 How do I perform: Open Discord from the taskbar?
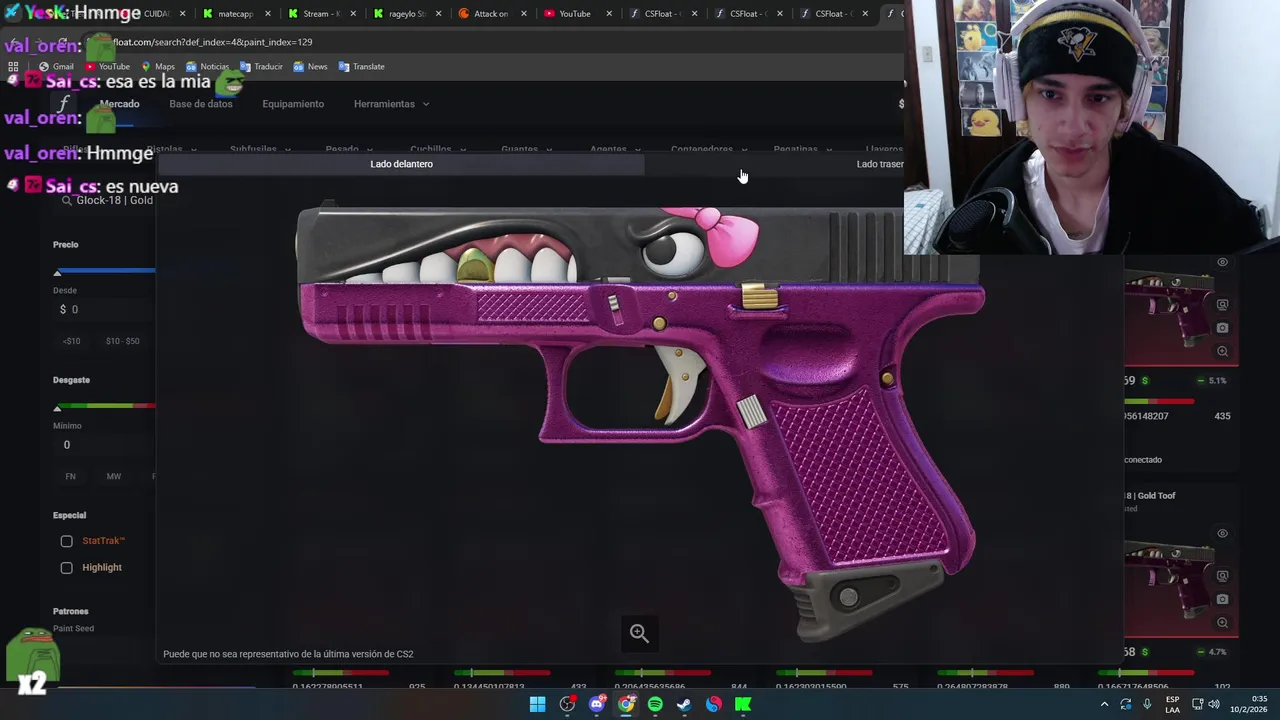(597, 704)
